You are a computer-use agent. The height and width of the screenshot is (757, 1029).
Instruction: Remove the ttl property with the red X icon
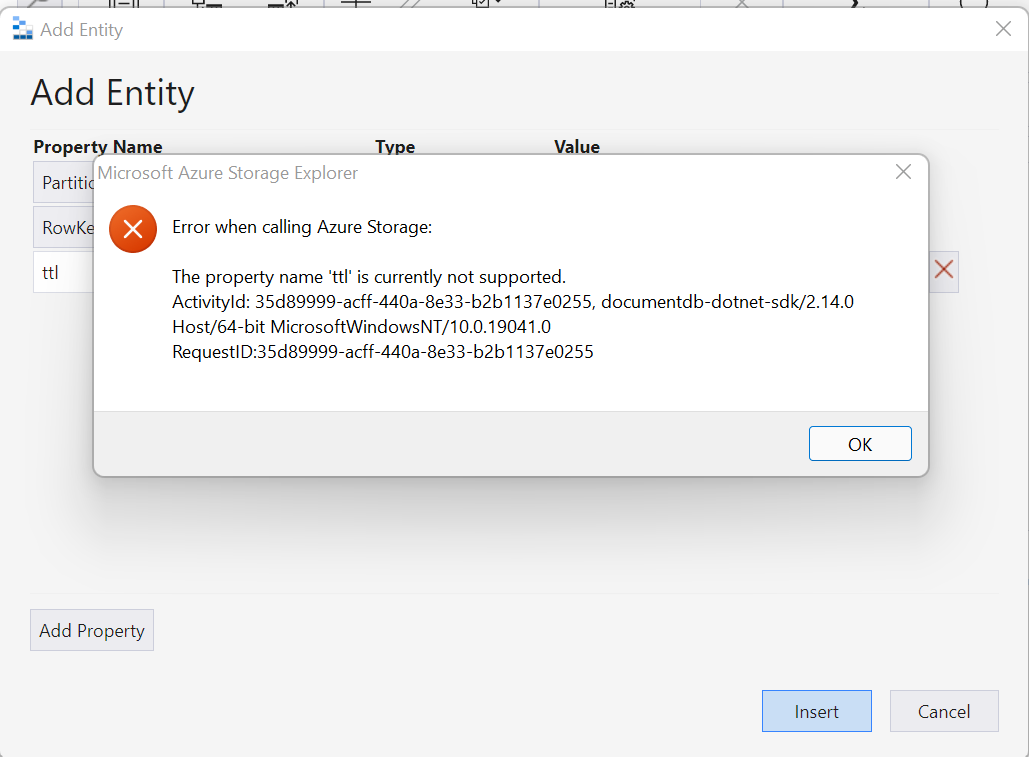pyautogui.click(x=943, y=271)
